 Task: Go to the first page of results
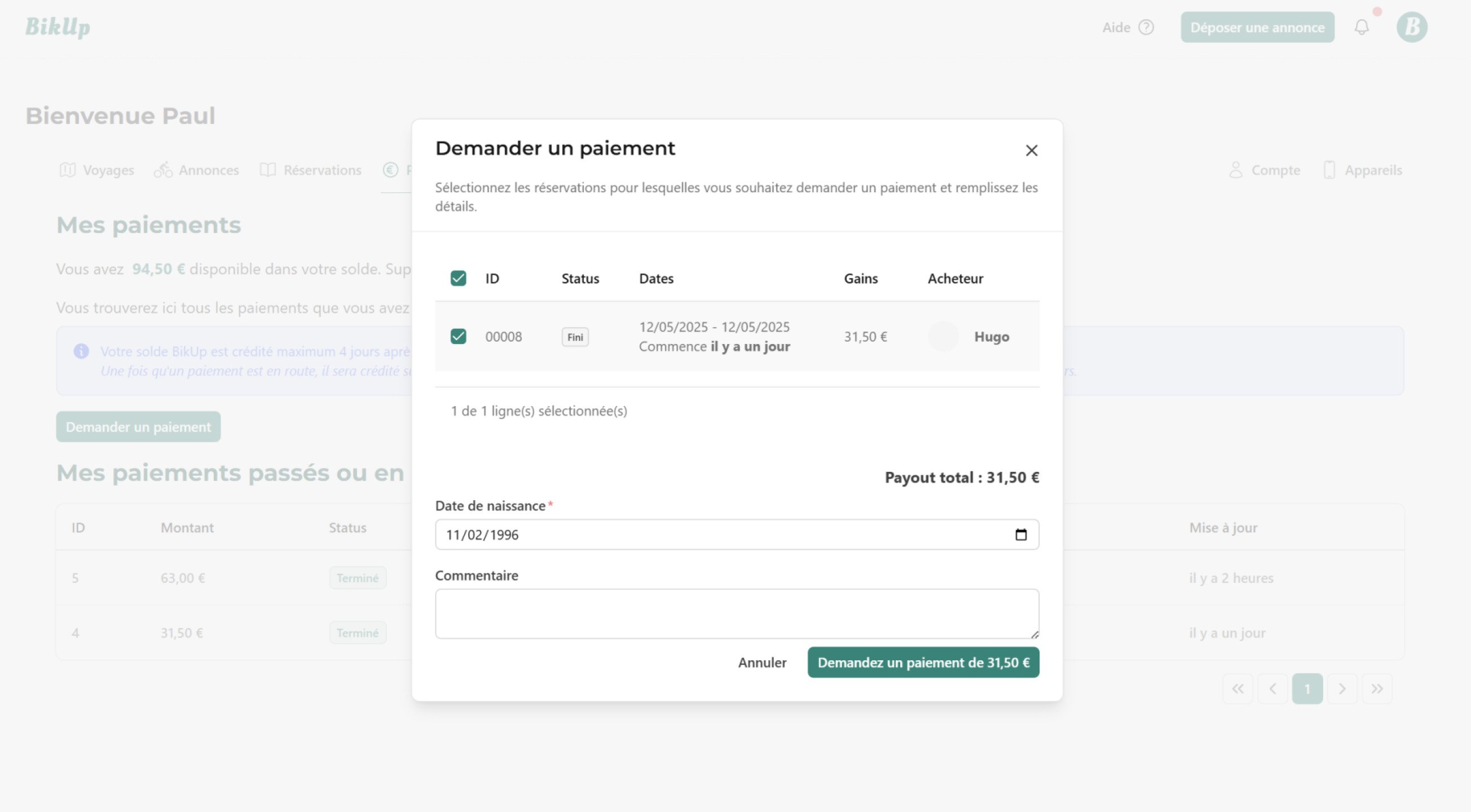[x=1237, y=689]
